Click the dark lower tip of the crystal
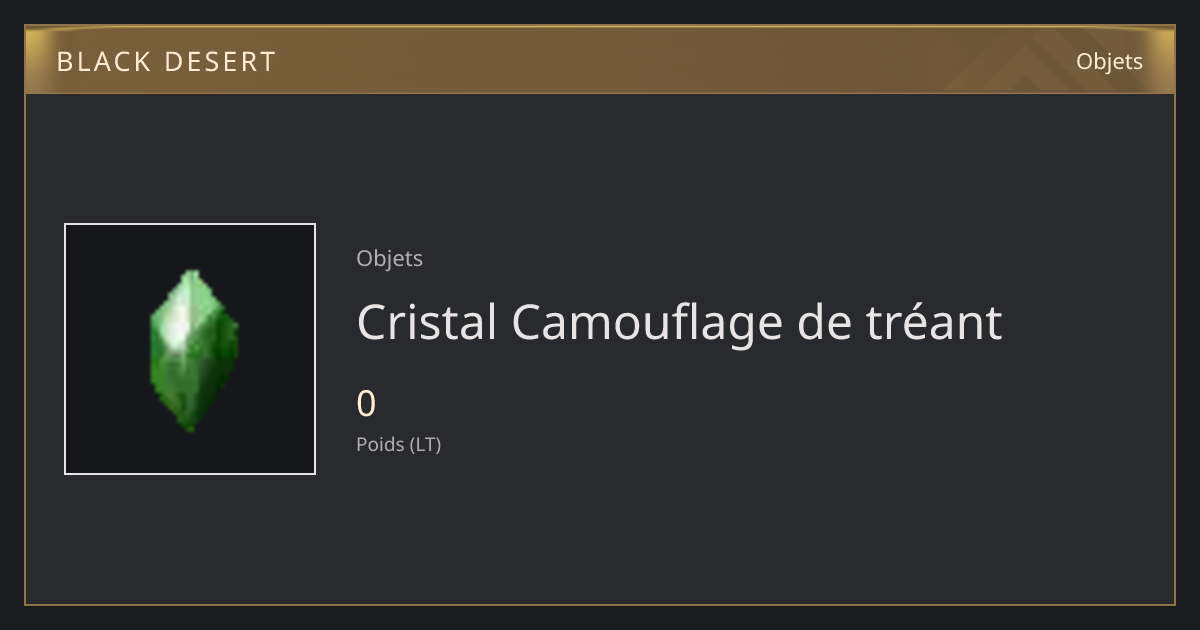 tap(192, 420)
